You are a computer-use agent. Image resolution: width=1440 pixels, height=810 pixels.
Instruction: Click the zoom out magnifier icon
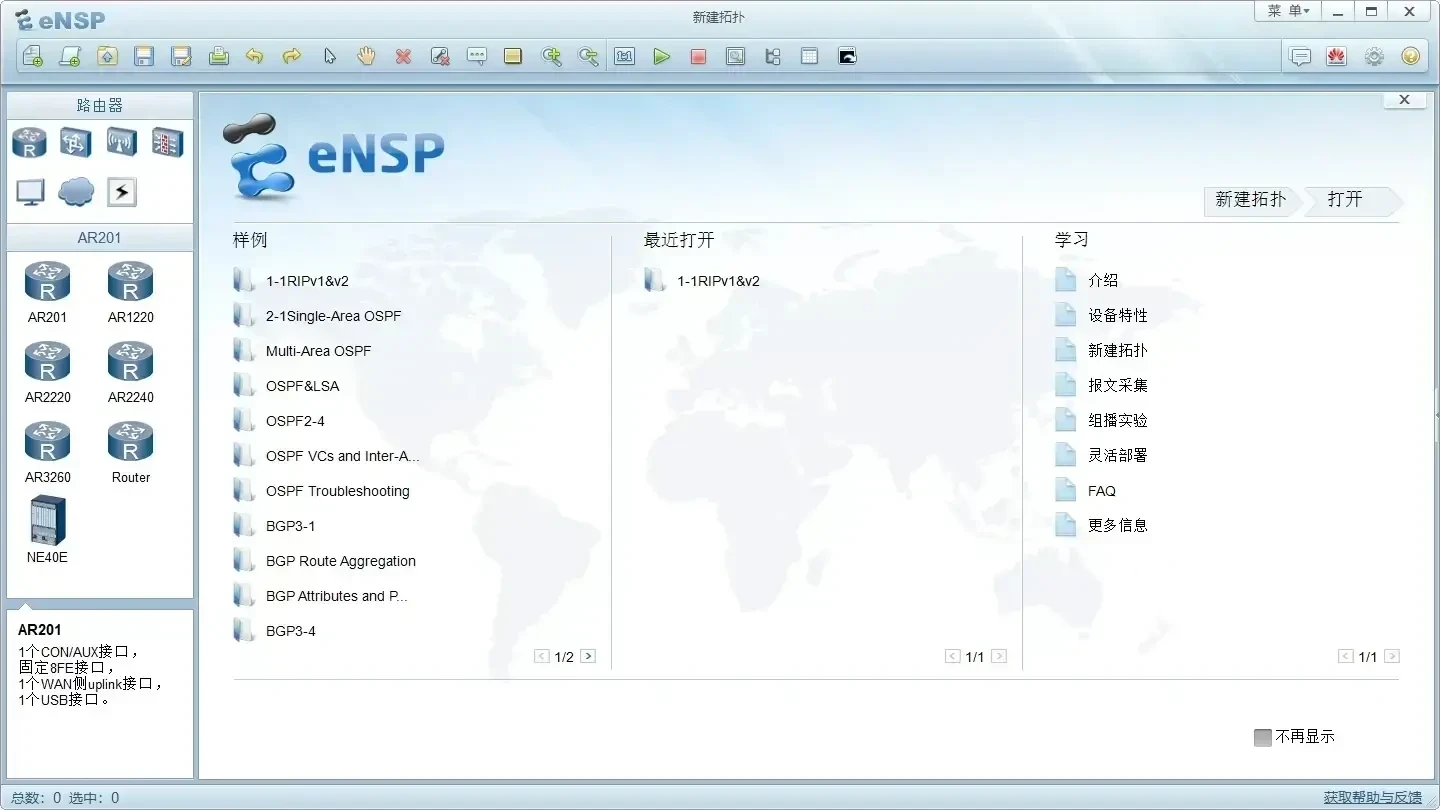coord(588,56)
